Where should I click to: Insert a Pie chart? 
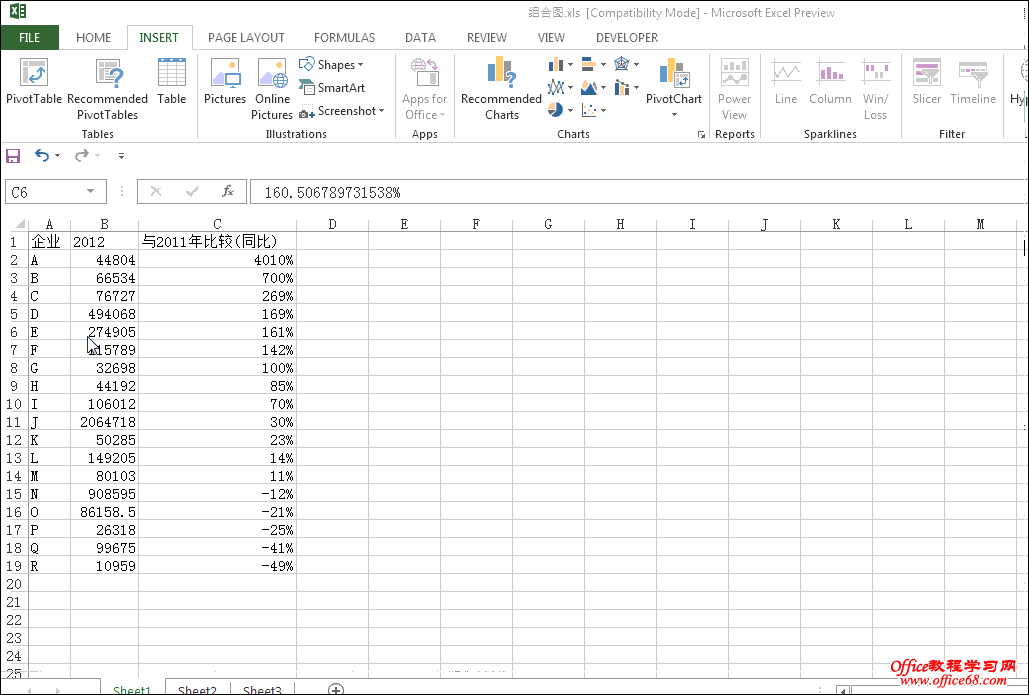[558, 108]
